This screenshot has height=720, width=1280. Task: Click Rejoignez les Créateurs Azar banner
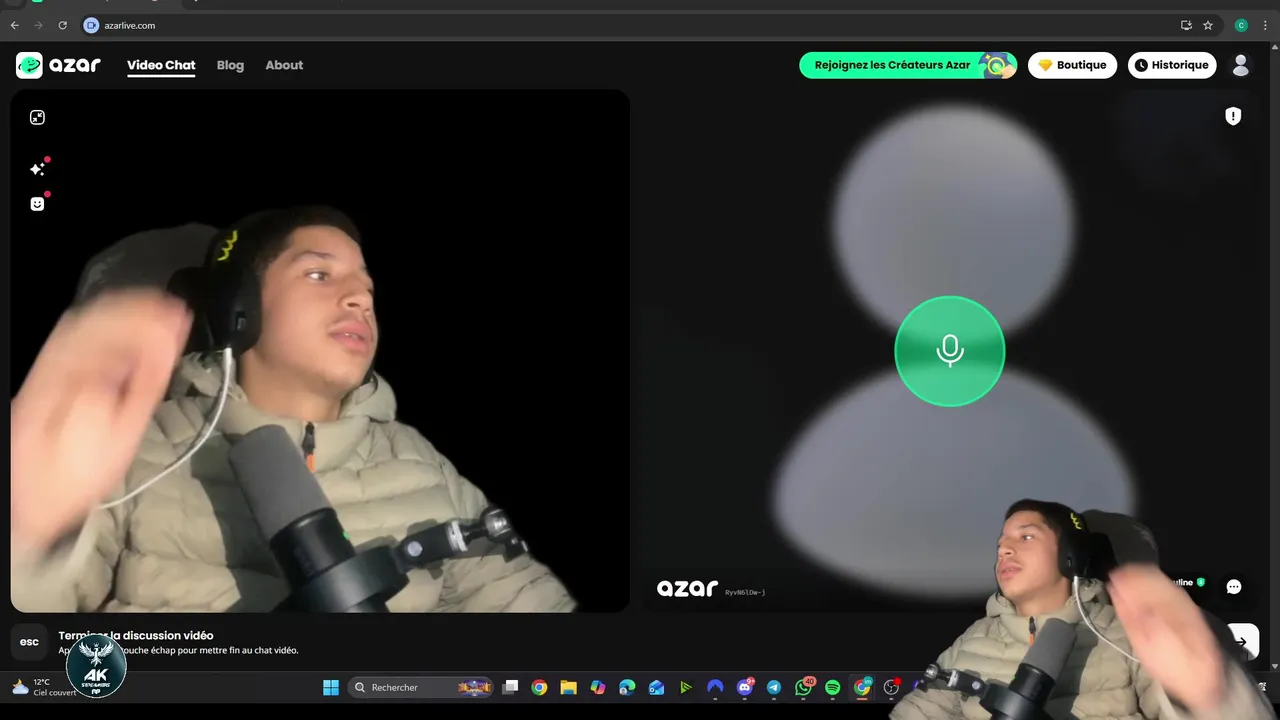pyautogui.click(x=908, y=65)
